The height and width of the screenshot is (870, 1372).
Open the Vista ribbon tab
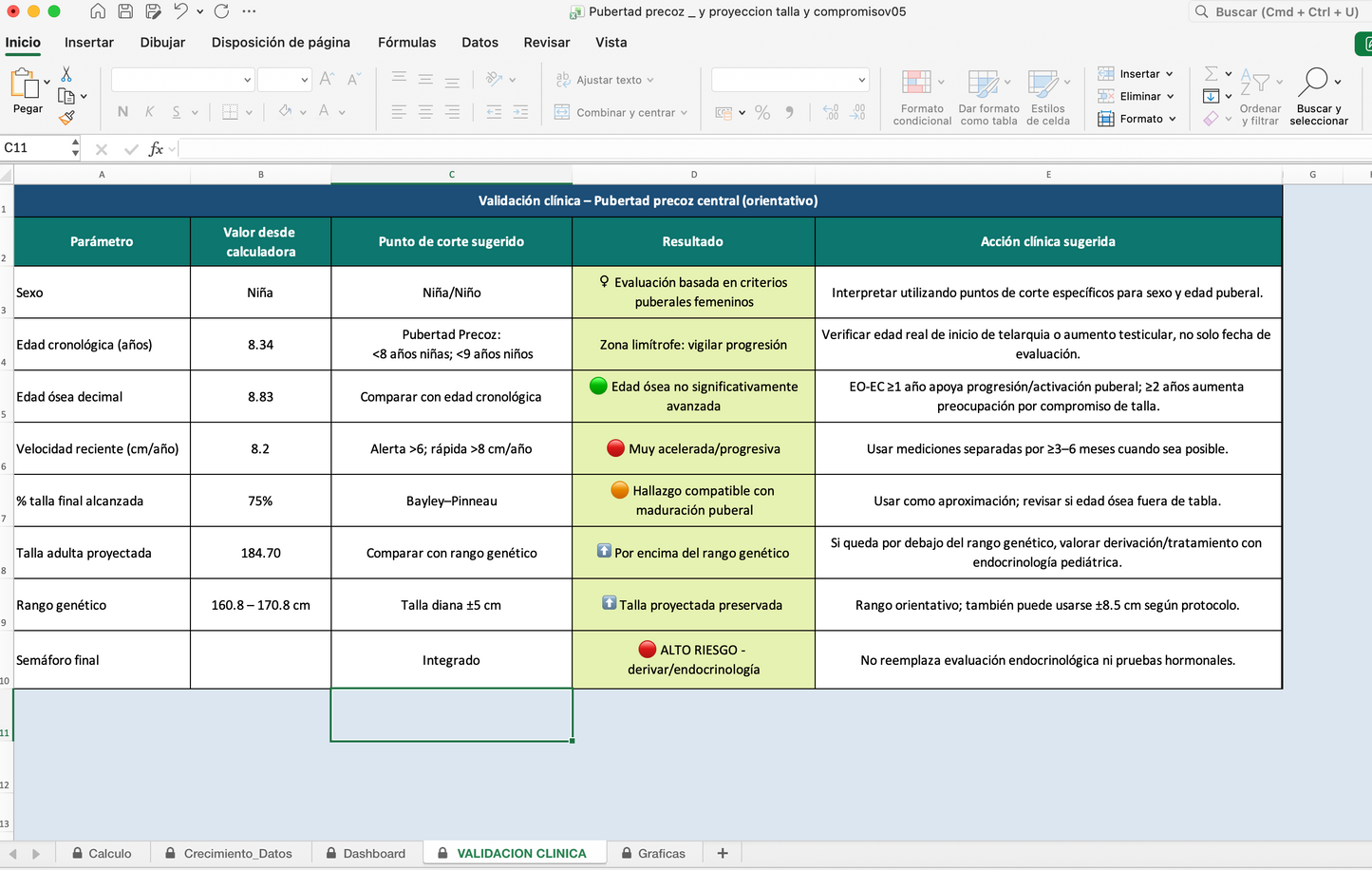click(x=611, y=43)
